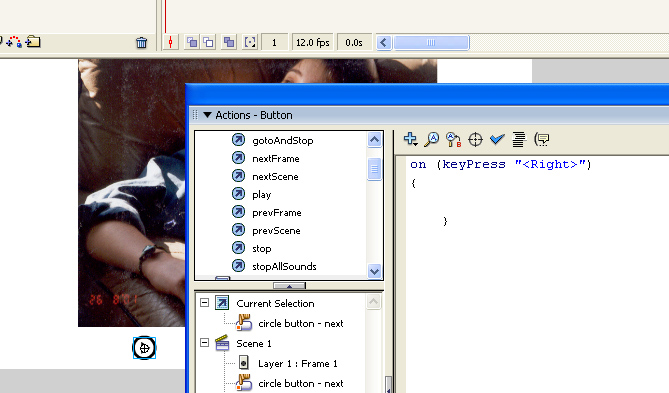Click the playhead marker in timeline
Image resolution: width=669 pixels, height=393 pixels.
pos(166,17)
